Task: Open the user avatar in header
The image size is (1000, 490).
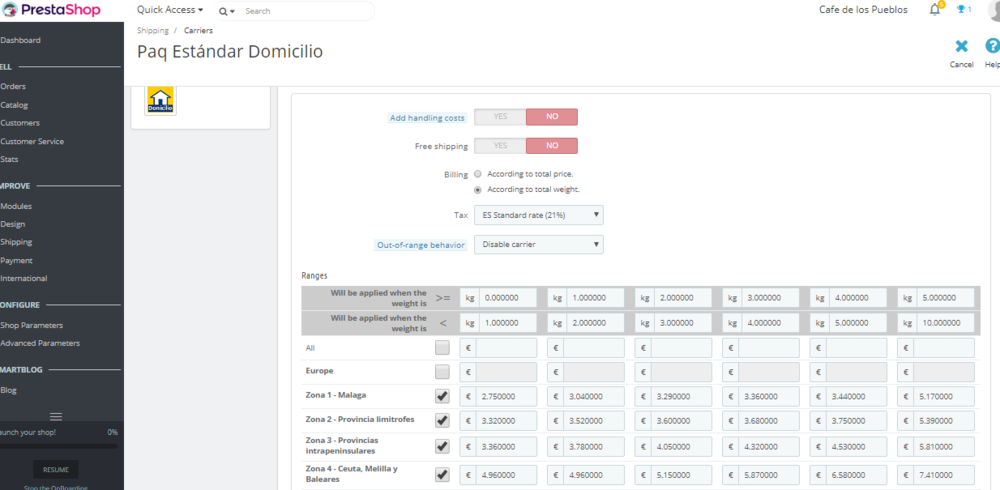Action: point(994,10)
